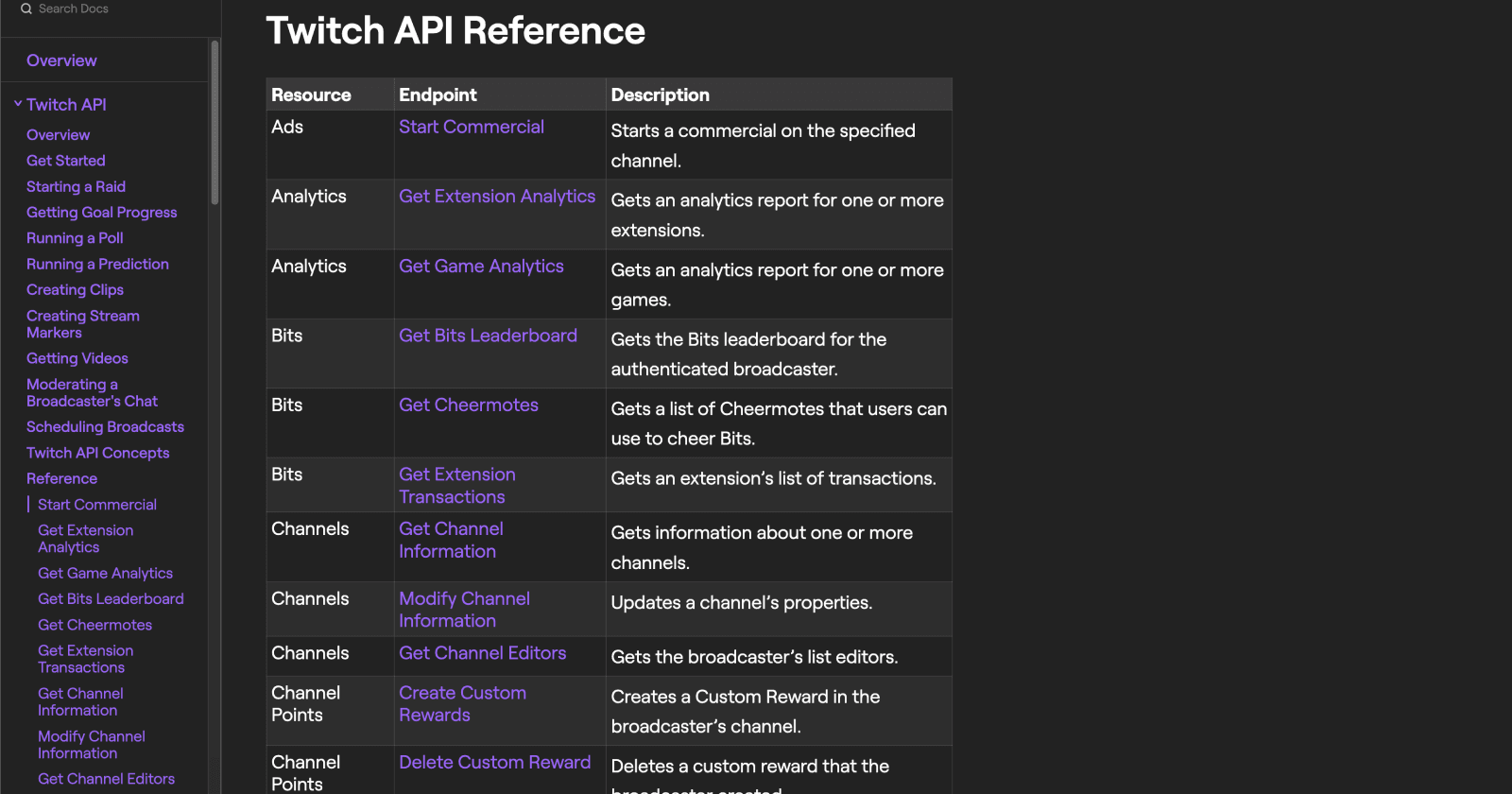
Task: Open Running a Poll guide
Action: 75,238
